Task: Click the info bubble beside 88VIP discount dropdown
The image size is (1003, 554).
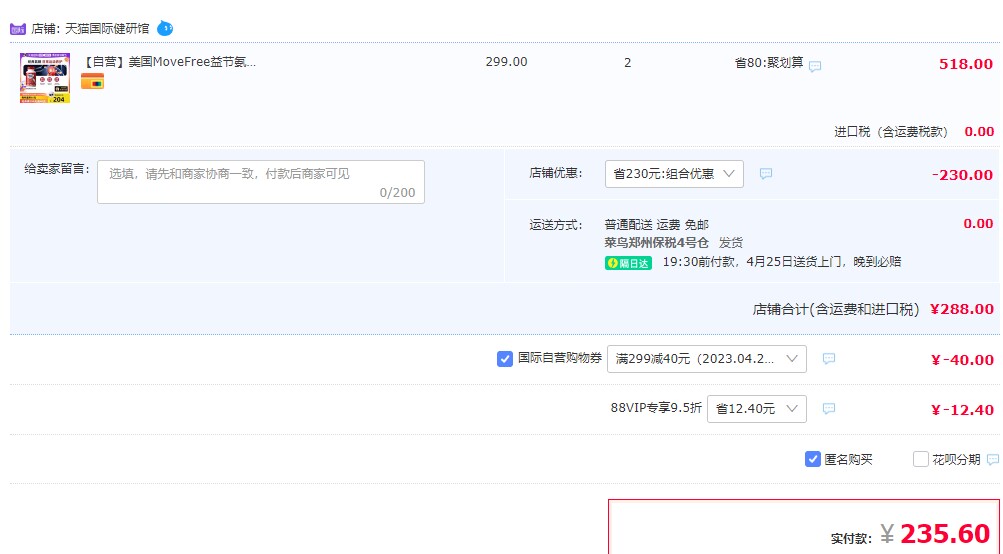Action: pos(829,408)
